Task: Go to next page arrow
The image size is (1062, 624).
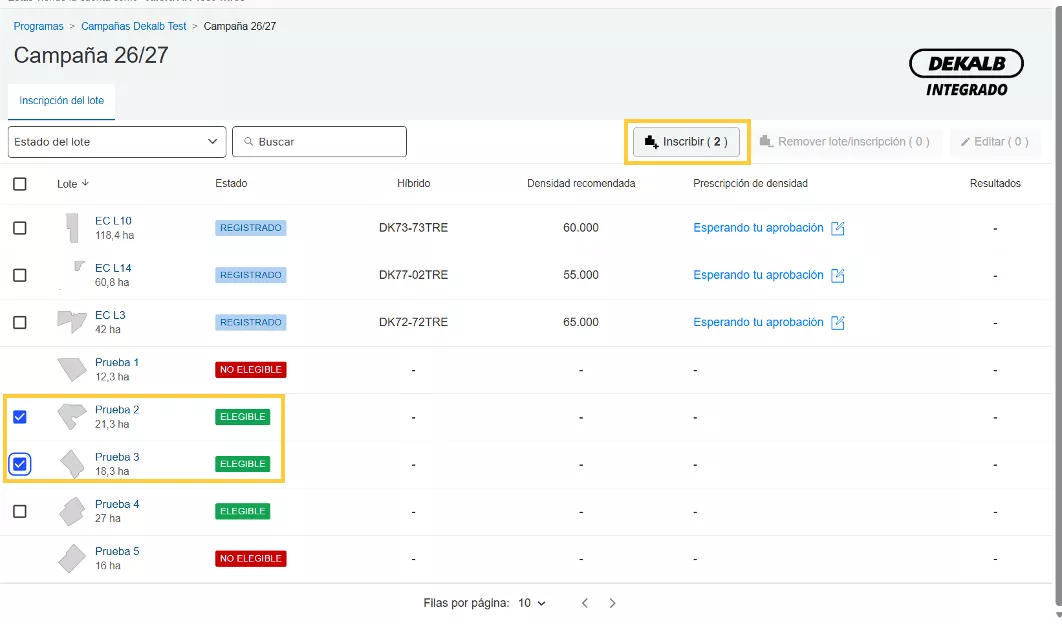Action: click(x=613, y=603)
